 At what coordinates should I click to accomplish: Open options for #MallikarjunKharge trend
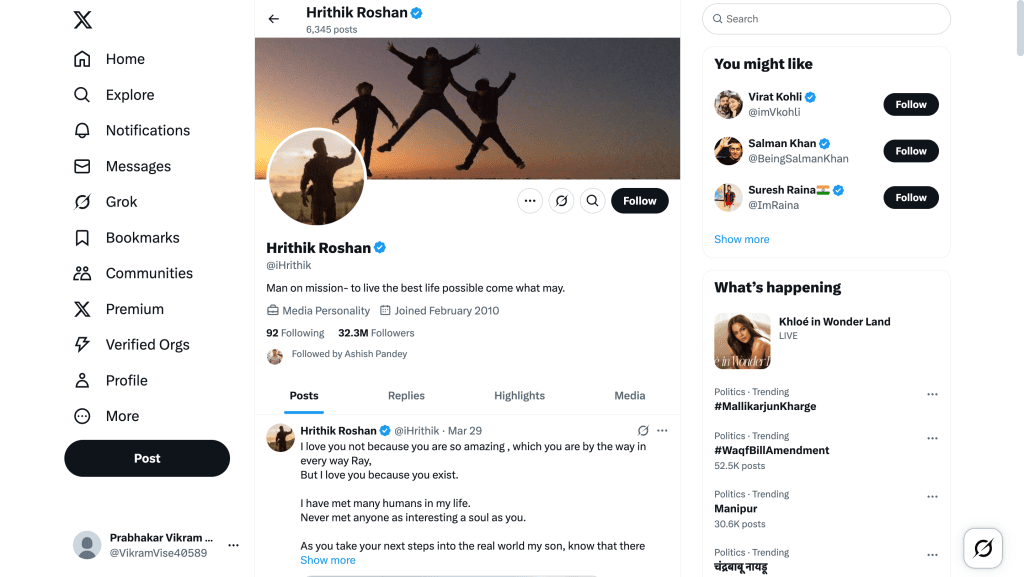point(932,394)
